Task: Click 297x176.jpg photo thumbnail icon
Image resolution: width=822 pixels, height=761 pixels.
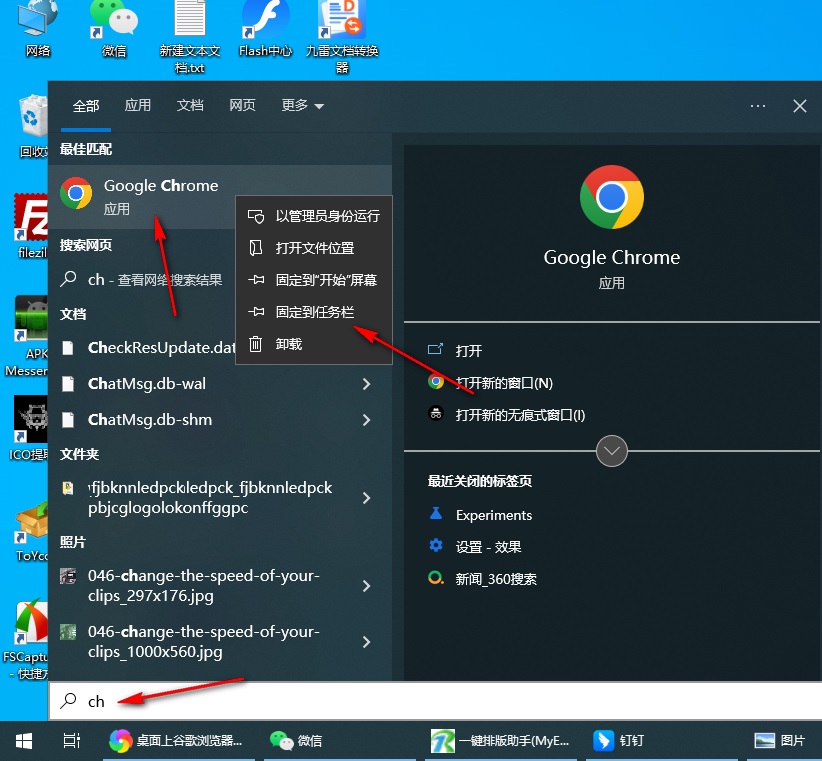Action: point(68,576)
